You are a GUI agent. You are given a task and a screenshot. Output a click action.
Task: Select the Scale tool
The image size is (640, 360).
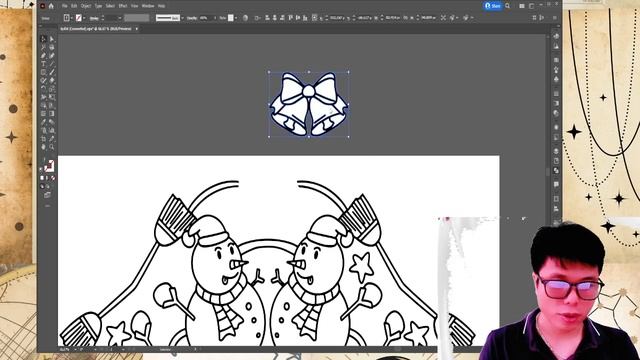point(52,89)
